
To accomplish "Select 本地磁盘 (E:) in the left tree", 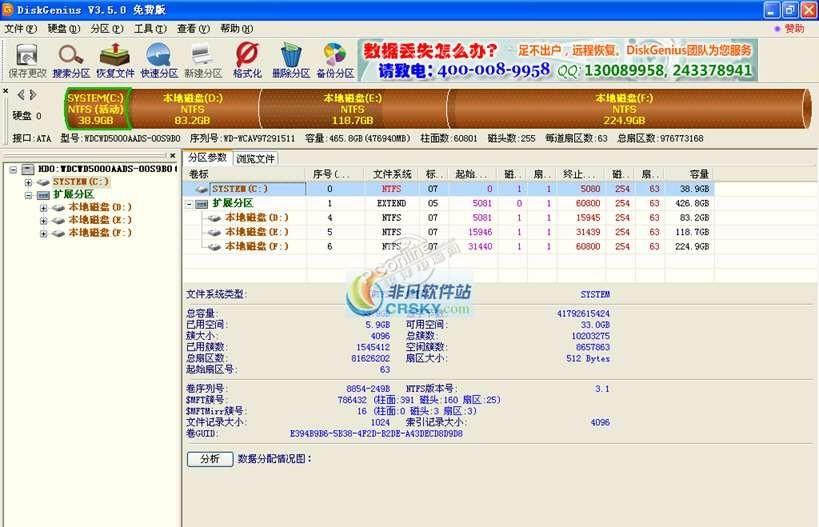I will pos(100,220).
